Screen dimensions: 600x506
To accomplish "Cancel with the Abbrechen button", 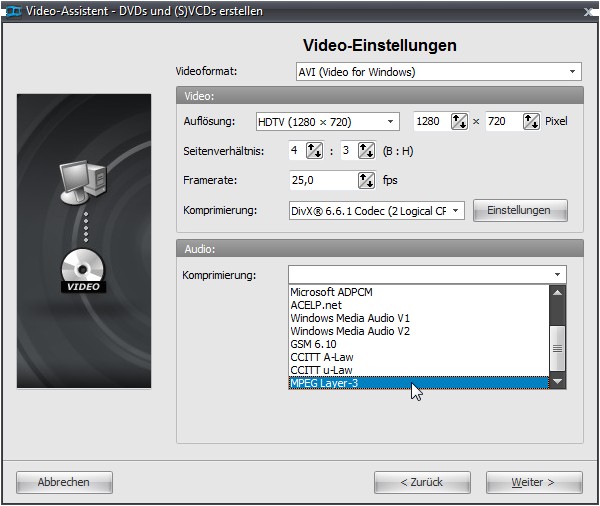I will (64, 482).
